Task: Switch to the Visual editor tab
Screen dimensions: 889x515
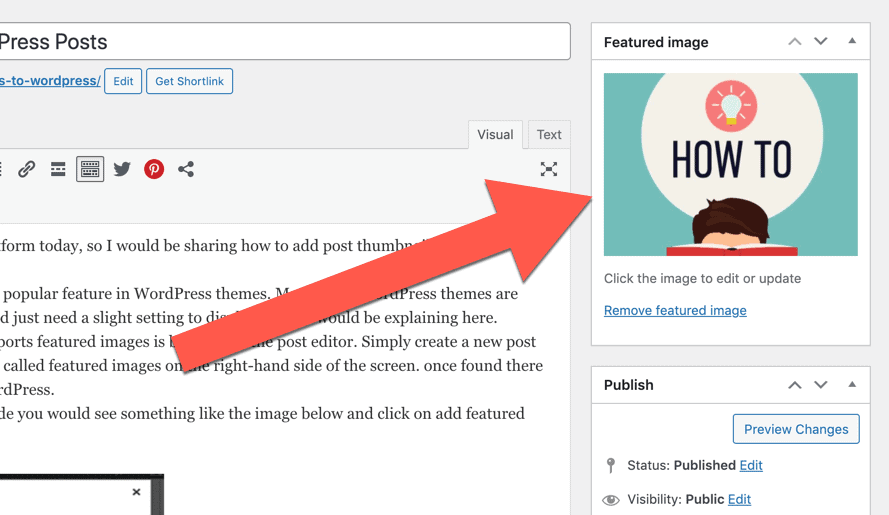Action: [495, 135]
